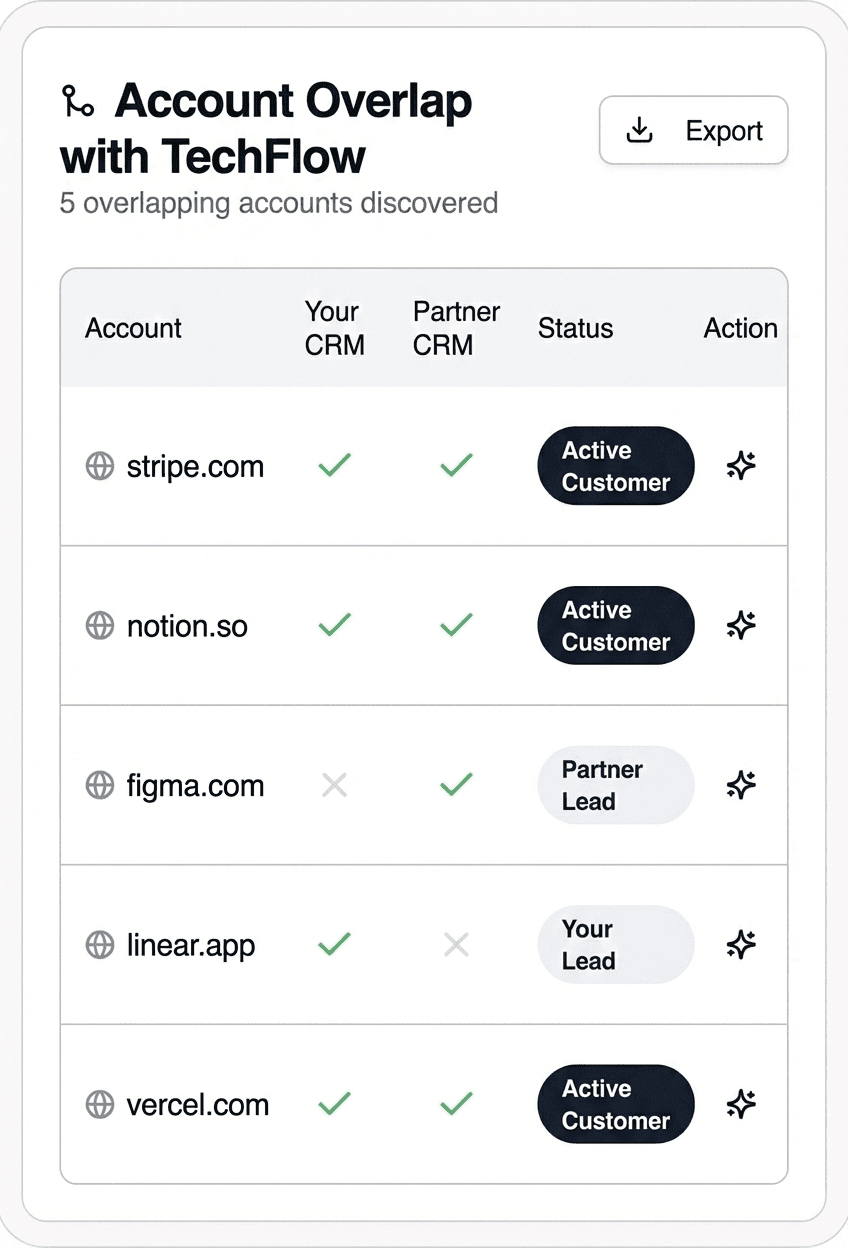Image resolution: width=848 pixels, height=1248 pixels.
Task: Click the sparkle action icon for figma.com
Action: pos(740,785)
